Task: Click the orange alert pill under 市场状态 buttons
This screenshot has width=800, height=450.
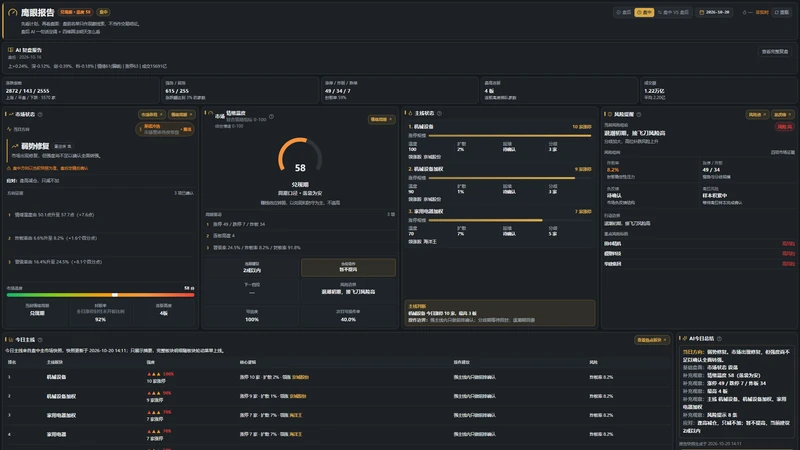Action: [x=165, y=129]
